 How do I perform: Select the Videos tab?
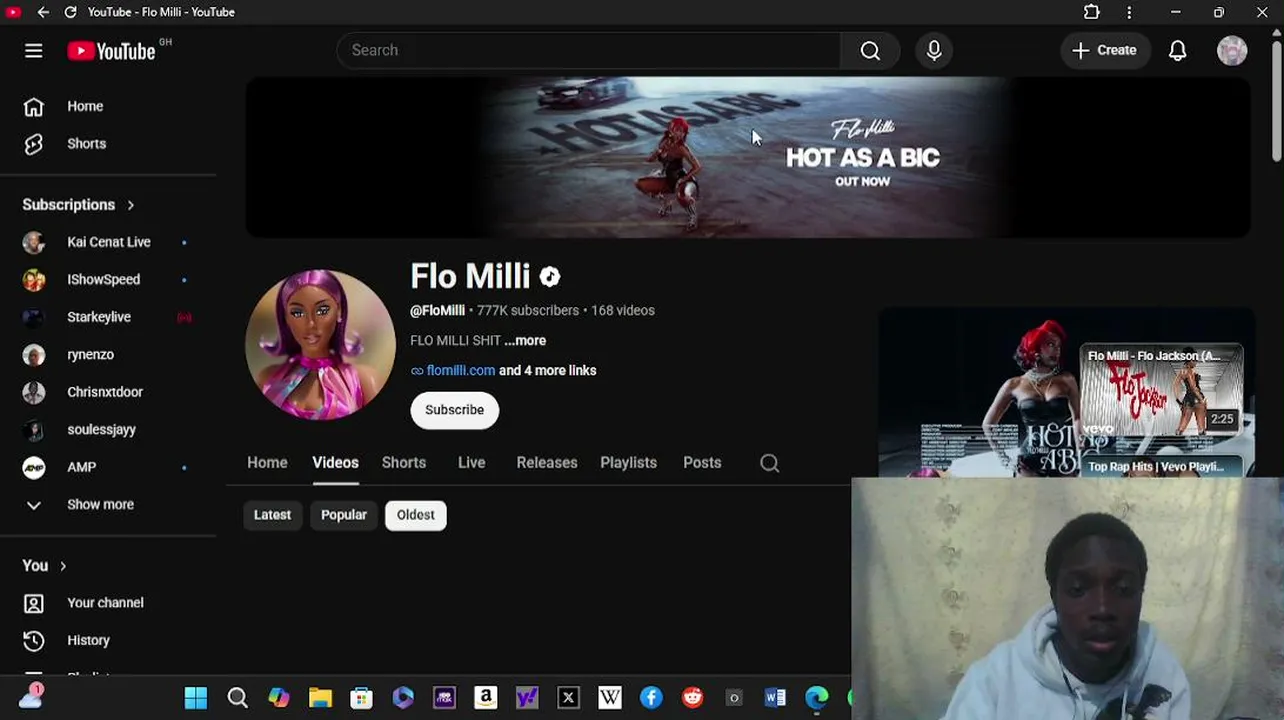tap(335, 463)
